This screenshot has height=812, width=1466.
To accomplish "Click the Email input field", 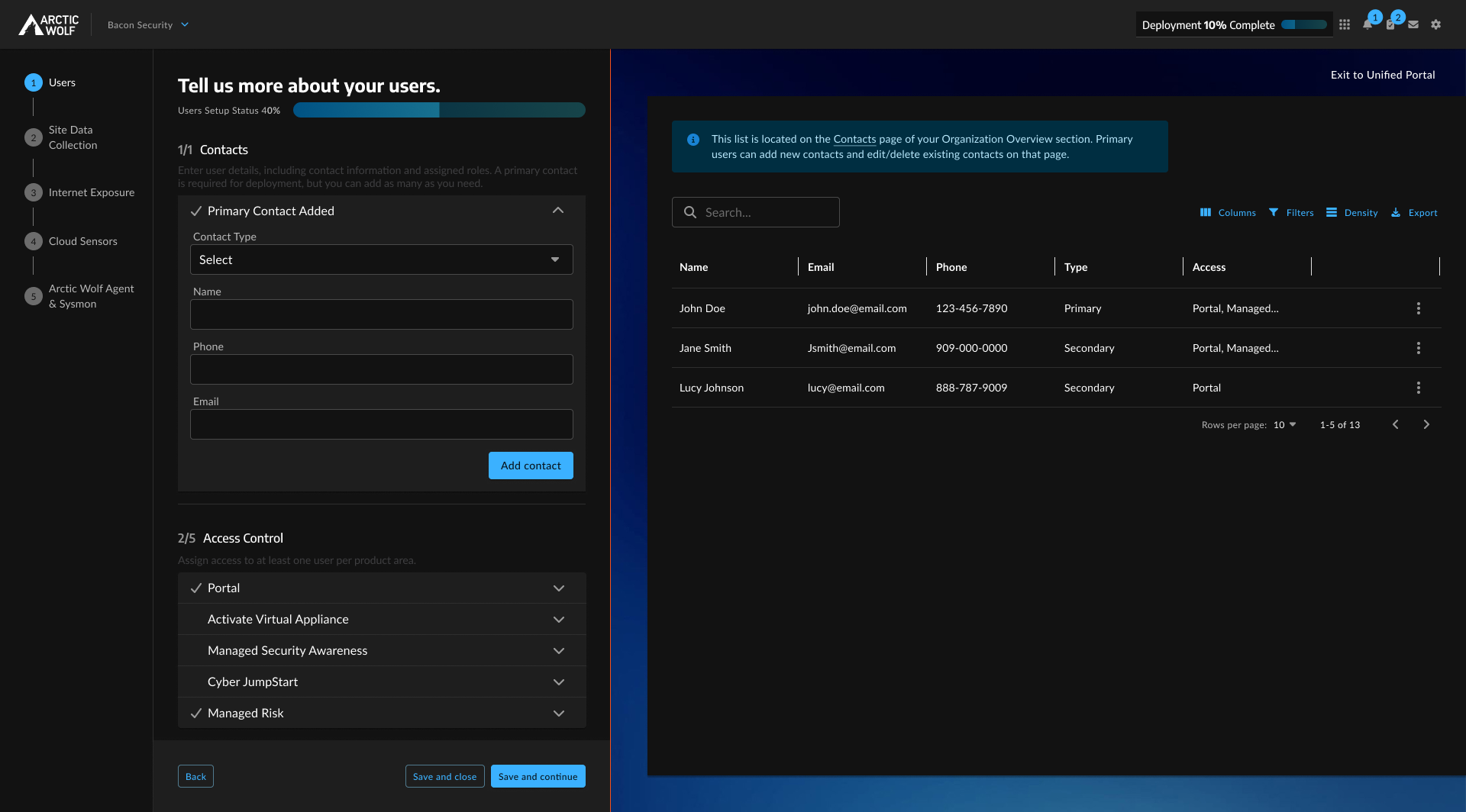I will (382, 424).
